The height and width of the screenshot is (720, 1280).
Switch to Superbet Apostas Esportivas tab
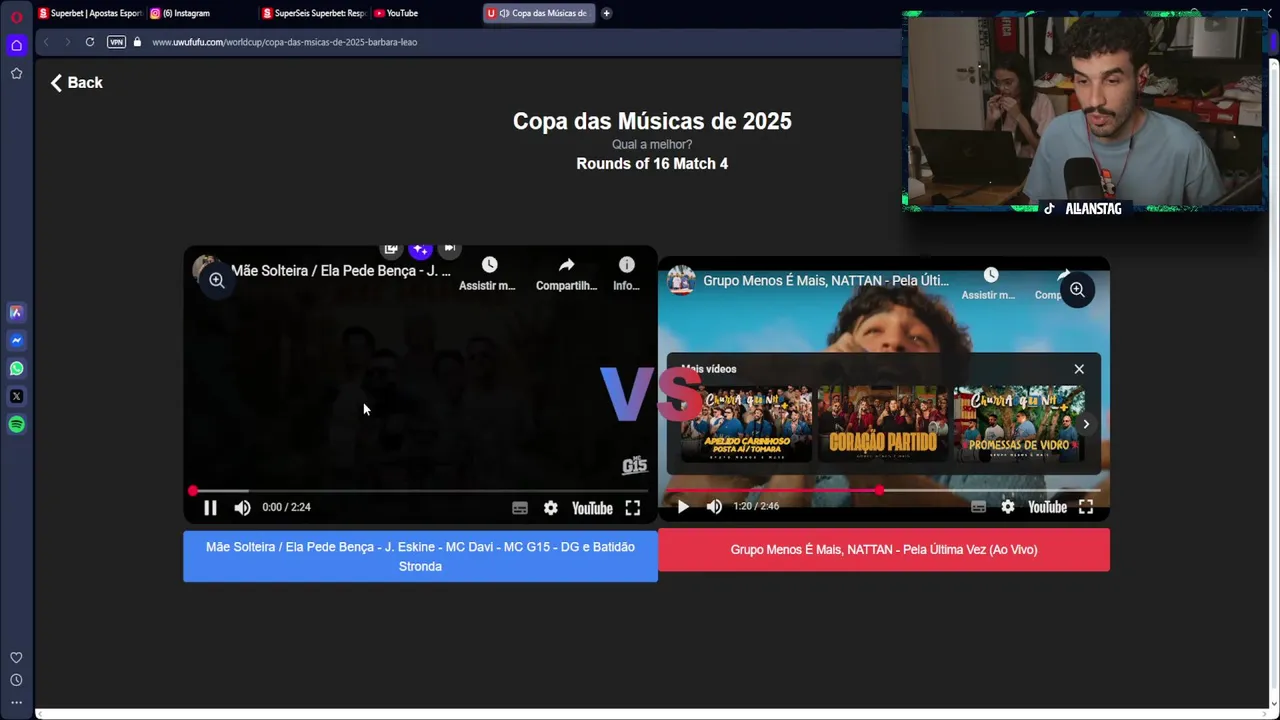point(90,13)
